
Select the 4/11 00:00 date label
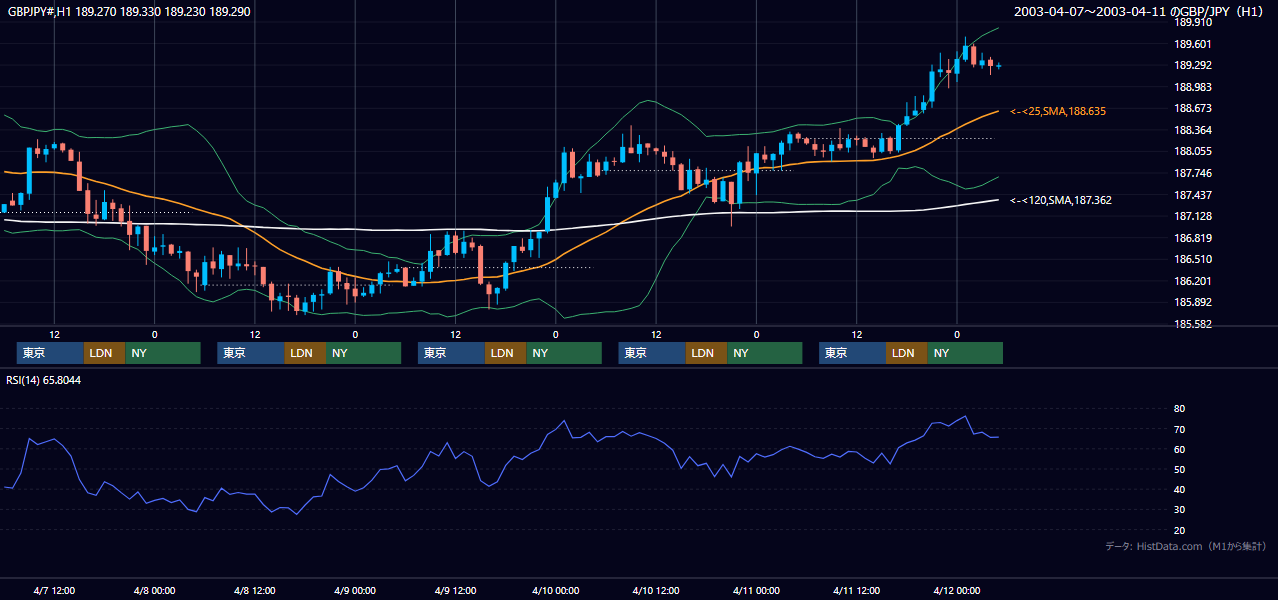(756, 590)
